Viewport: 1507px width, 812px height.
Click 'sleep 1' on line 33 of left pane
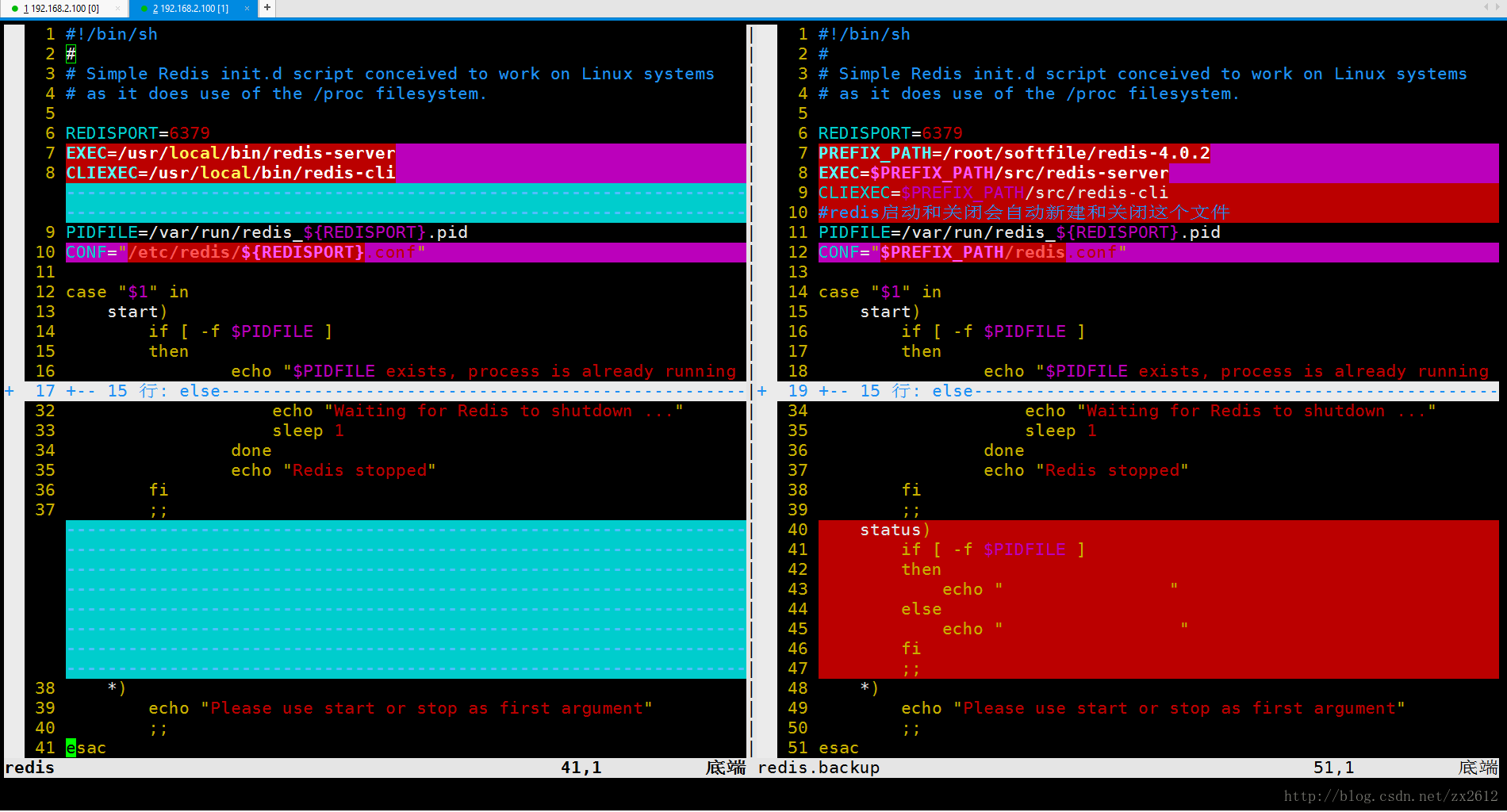click(x=309, y=431)
